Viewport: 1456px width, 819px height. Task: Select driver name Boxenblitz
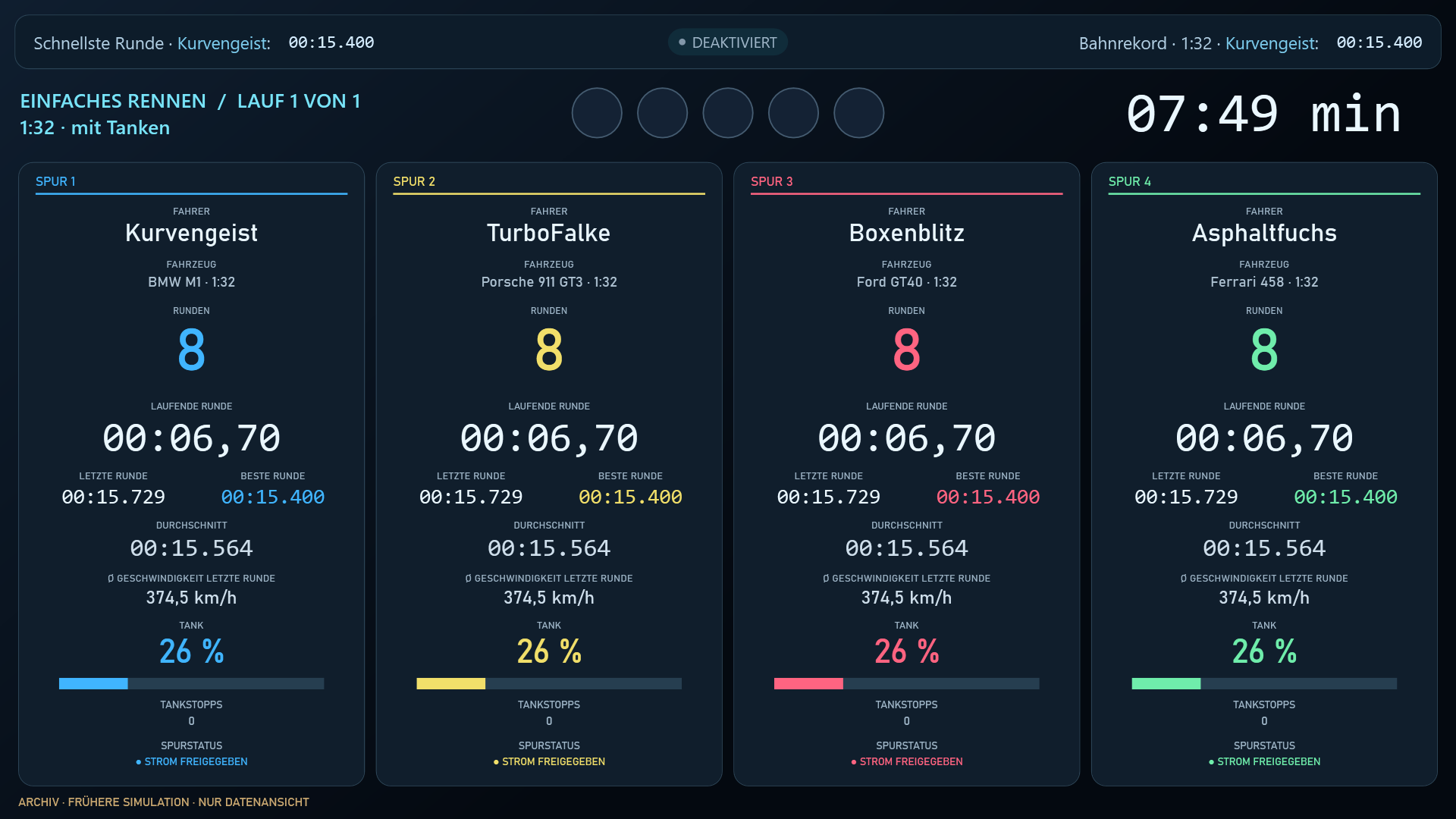pos(907,233)
